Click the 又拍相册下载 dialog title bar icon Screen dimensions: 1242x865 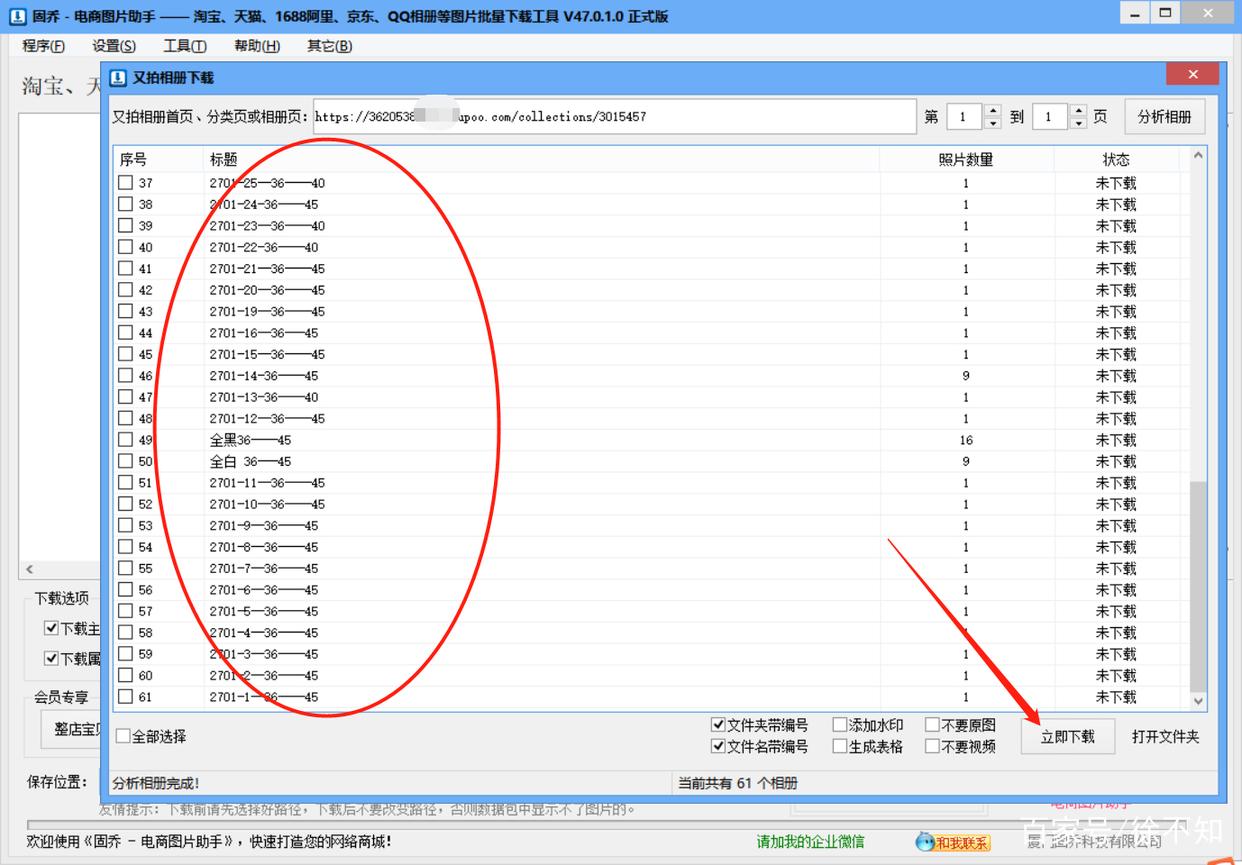(x=119, y=77)
